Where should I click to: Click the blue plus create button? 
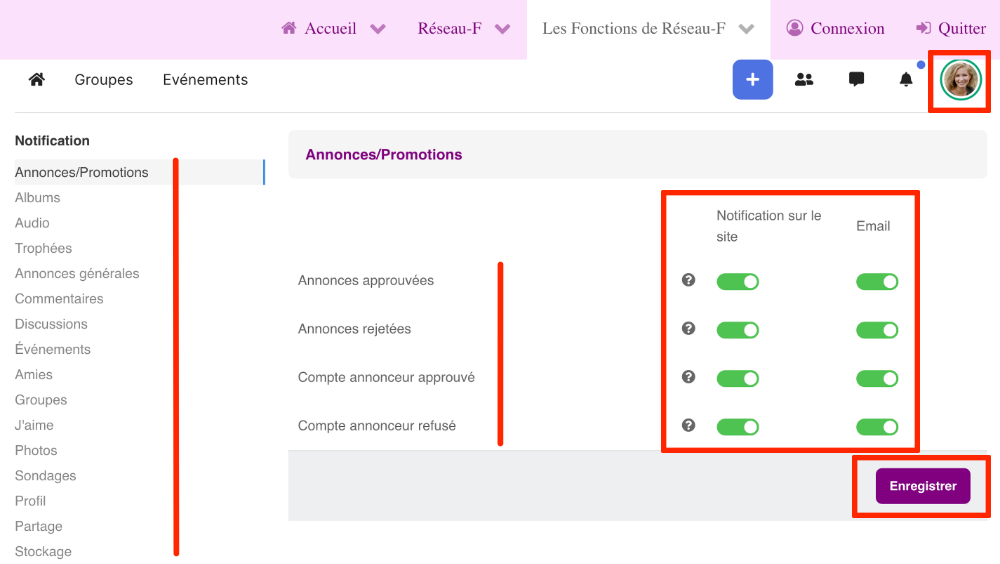point(752,80)
